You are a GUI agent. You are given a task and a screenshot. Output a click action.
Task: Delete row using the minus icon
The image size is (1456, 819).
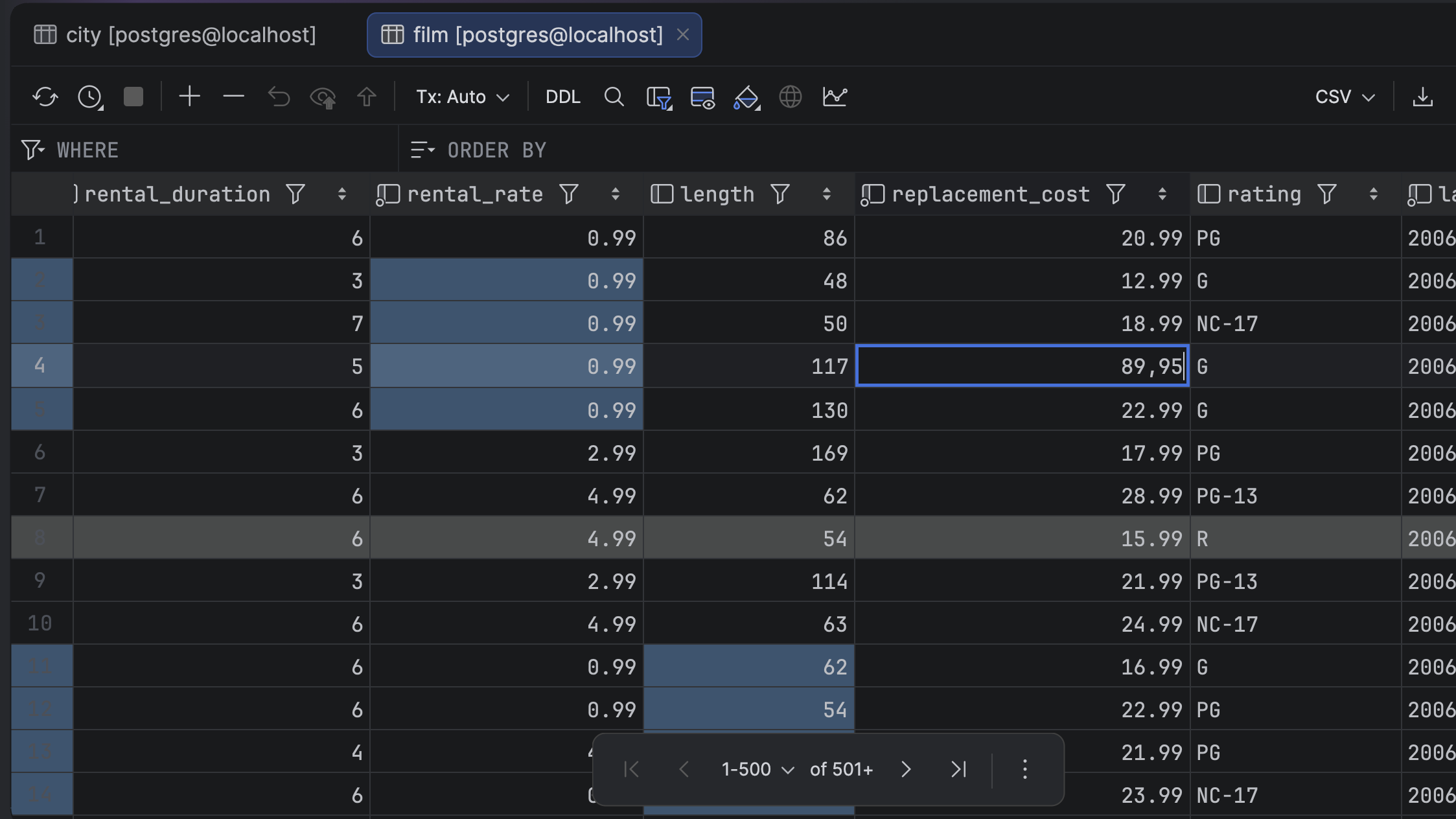233,97
